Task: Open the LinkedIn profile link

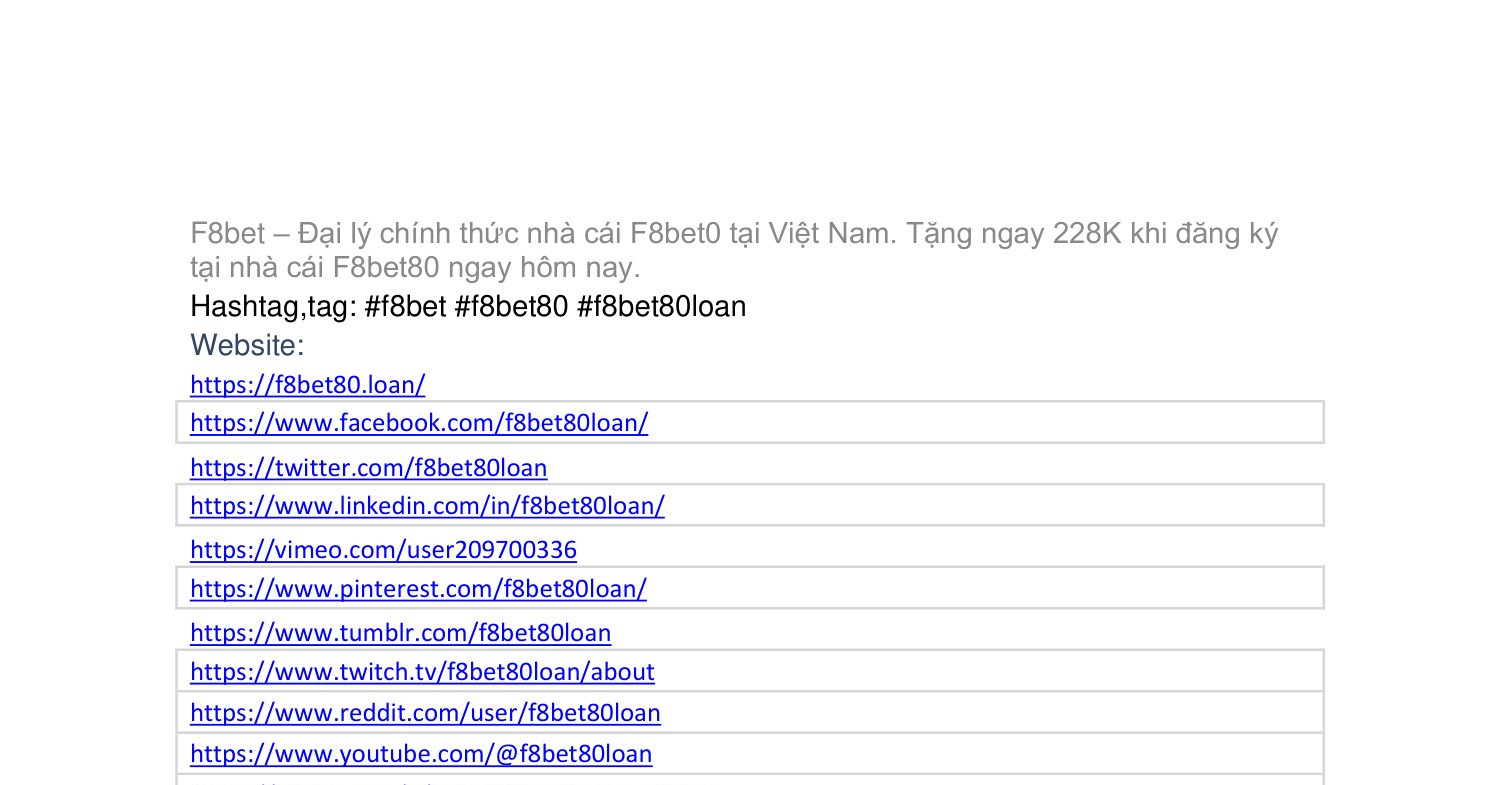Action: pyautogui.click(x=427, y=506)
